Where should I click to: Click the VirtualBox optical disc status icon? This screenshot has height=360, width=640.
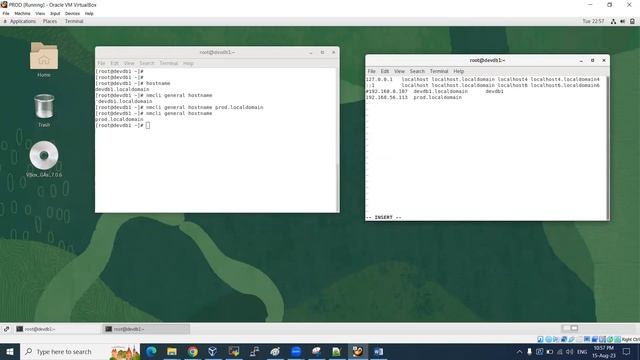(549, 339)
